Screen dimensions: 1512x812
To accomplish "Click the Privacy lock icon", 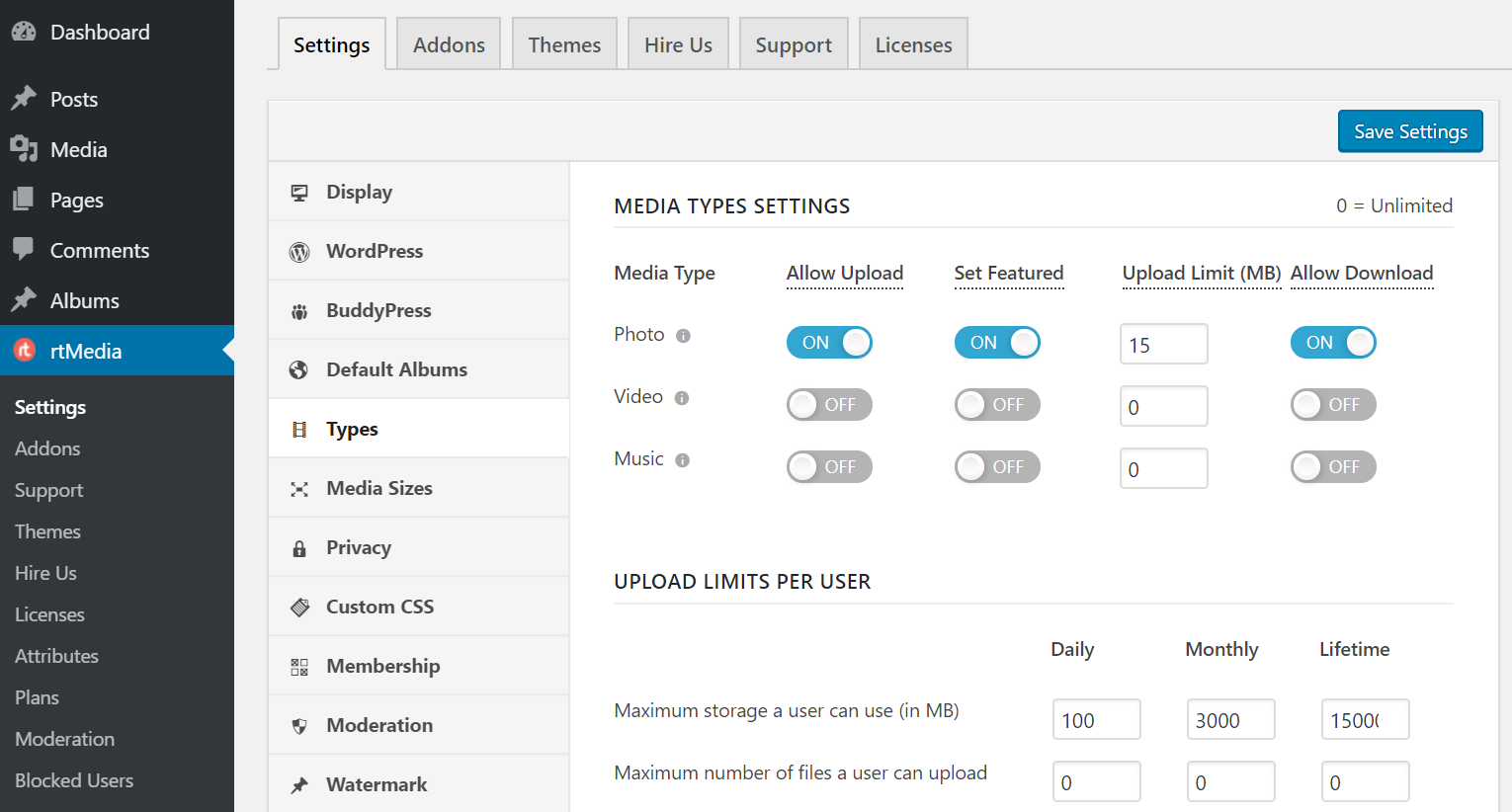I will pos(299,546).
